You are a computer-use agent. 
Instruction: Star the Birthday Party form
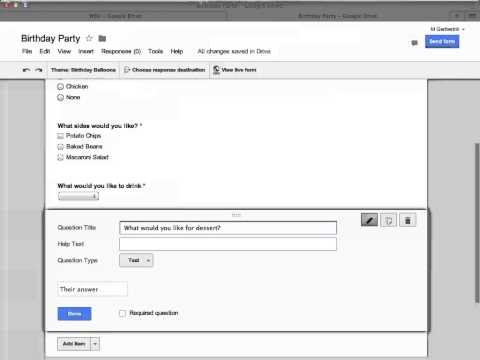[89, 38]
